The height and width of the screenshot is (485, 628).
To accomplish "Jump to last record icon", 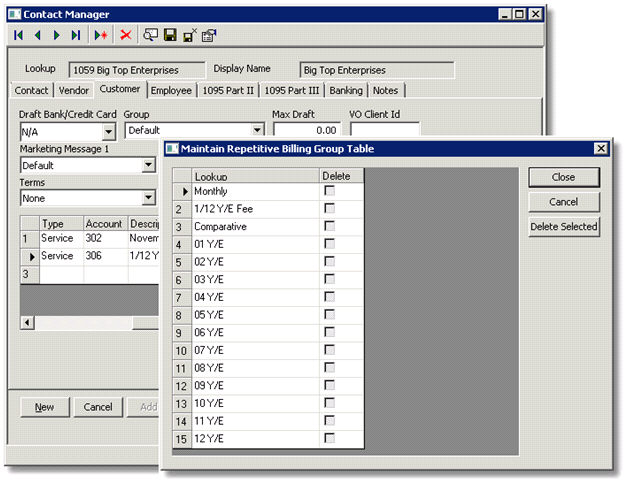I will coord(76,35).
